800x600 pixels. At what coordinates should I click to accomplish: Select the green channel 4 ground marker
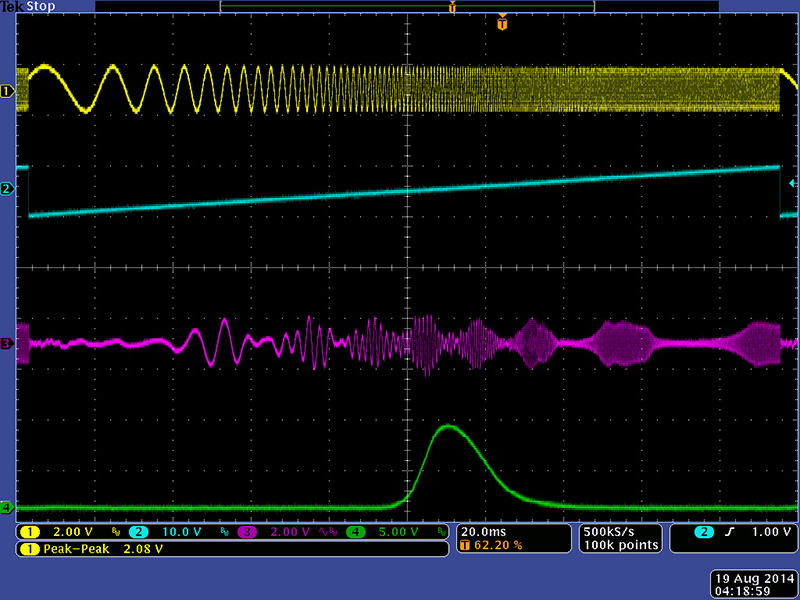(7, 508)
